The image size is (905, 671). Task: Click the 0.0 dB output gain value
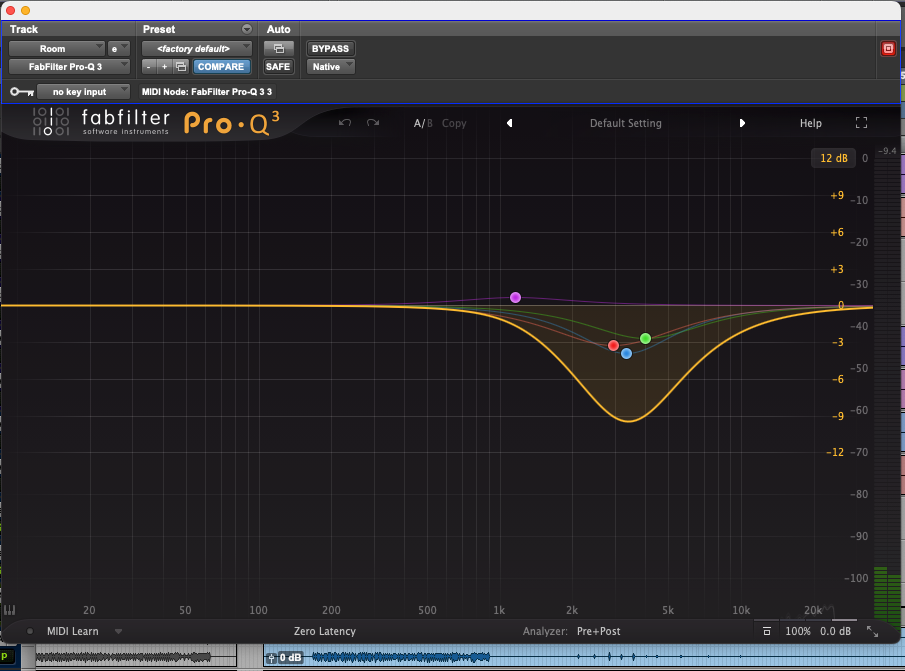(x=835, y=631)
